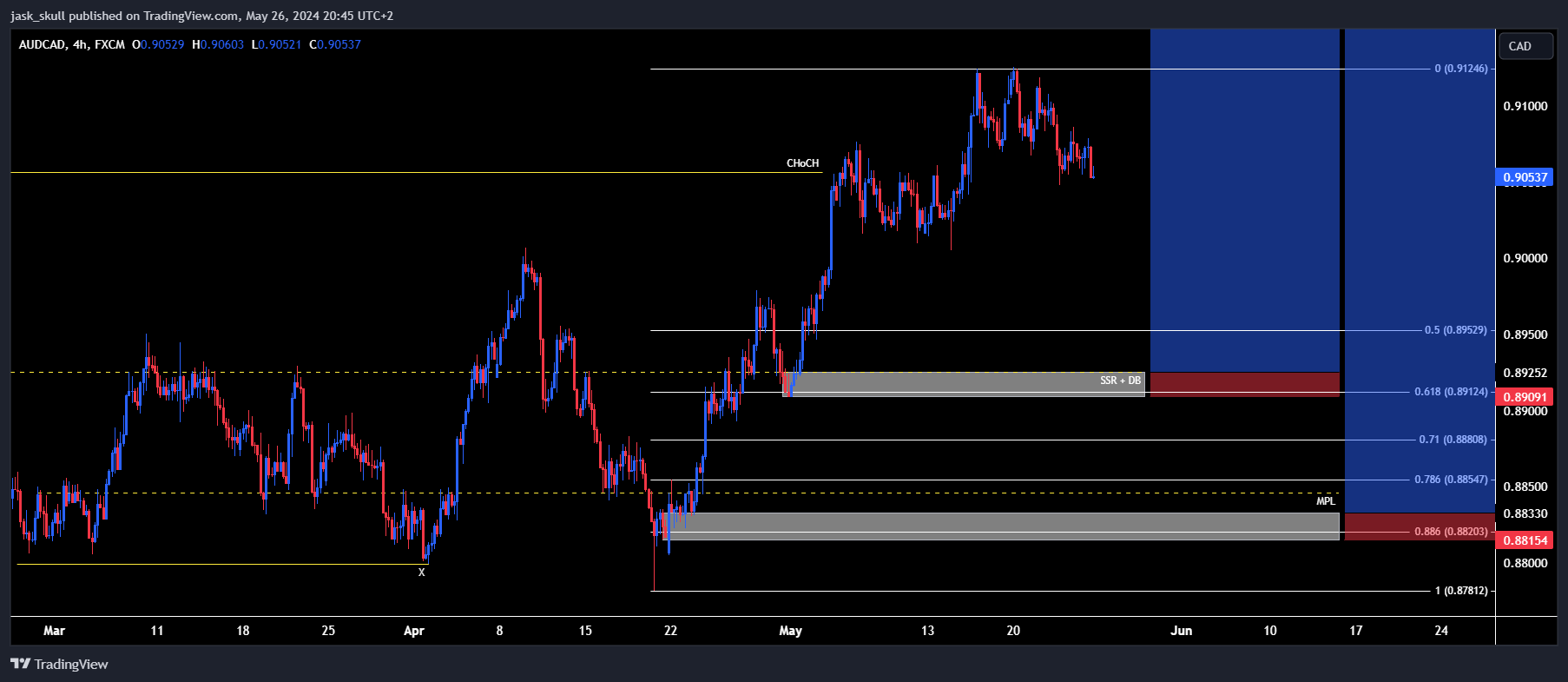Image resolution: width=1568 pixels, height=682 pixels.
Task: Click the Apr label on time axis
Action: click(x=414, y=631)
